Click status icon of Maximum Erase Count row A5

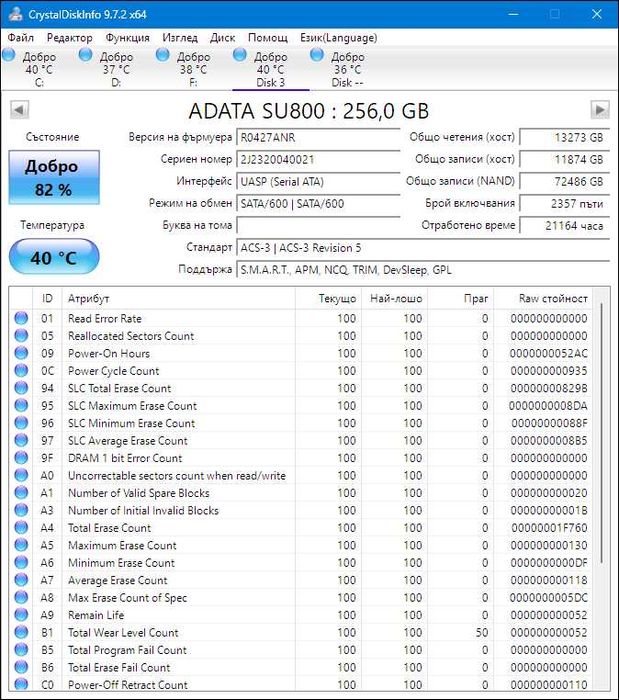coord(21,545)
